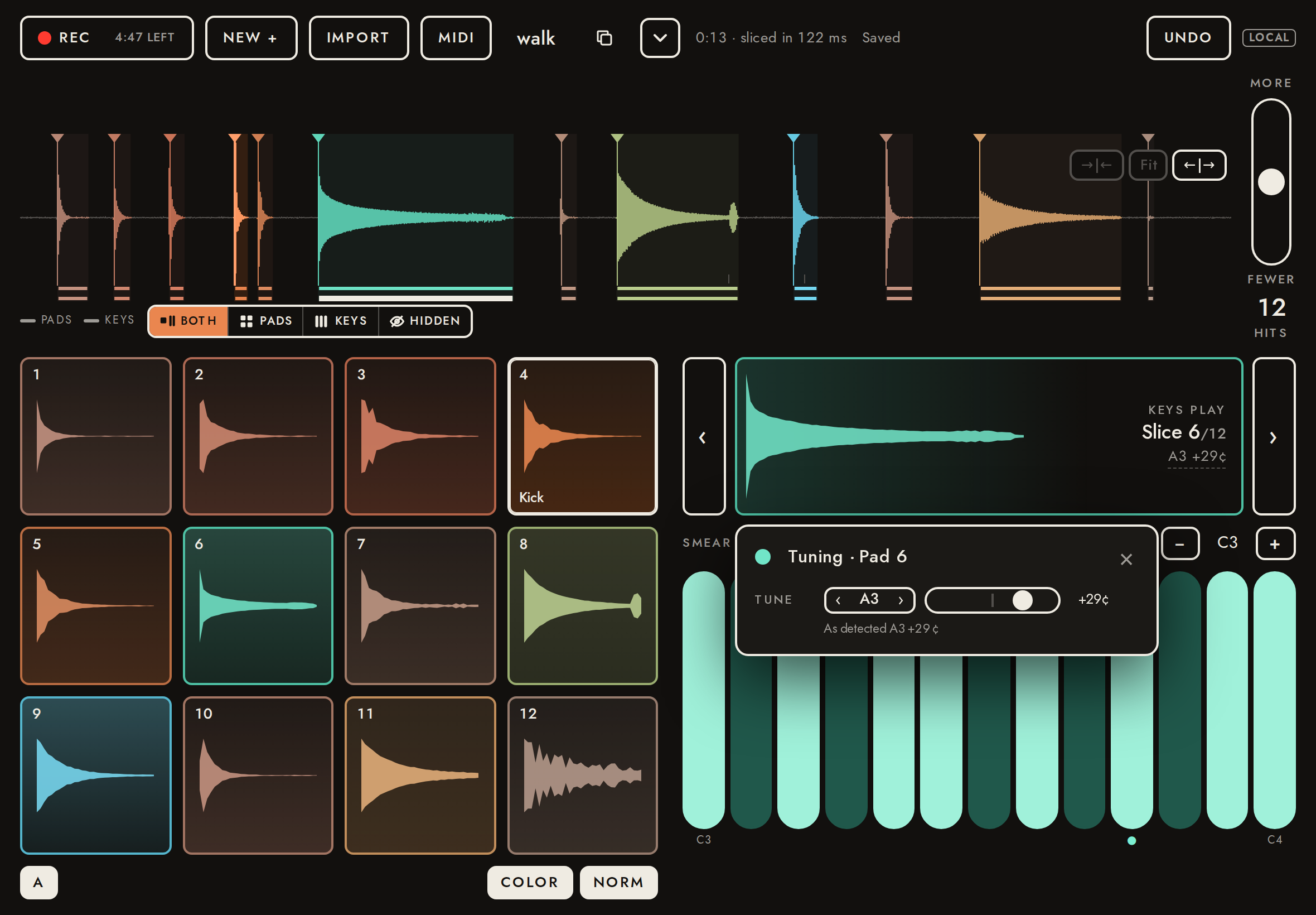
Task: Click the last slice marker on waveform
Action: (x=1148, y=138)
